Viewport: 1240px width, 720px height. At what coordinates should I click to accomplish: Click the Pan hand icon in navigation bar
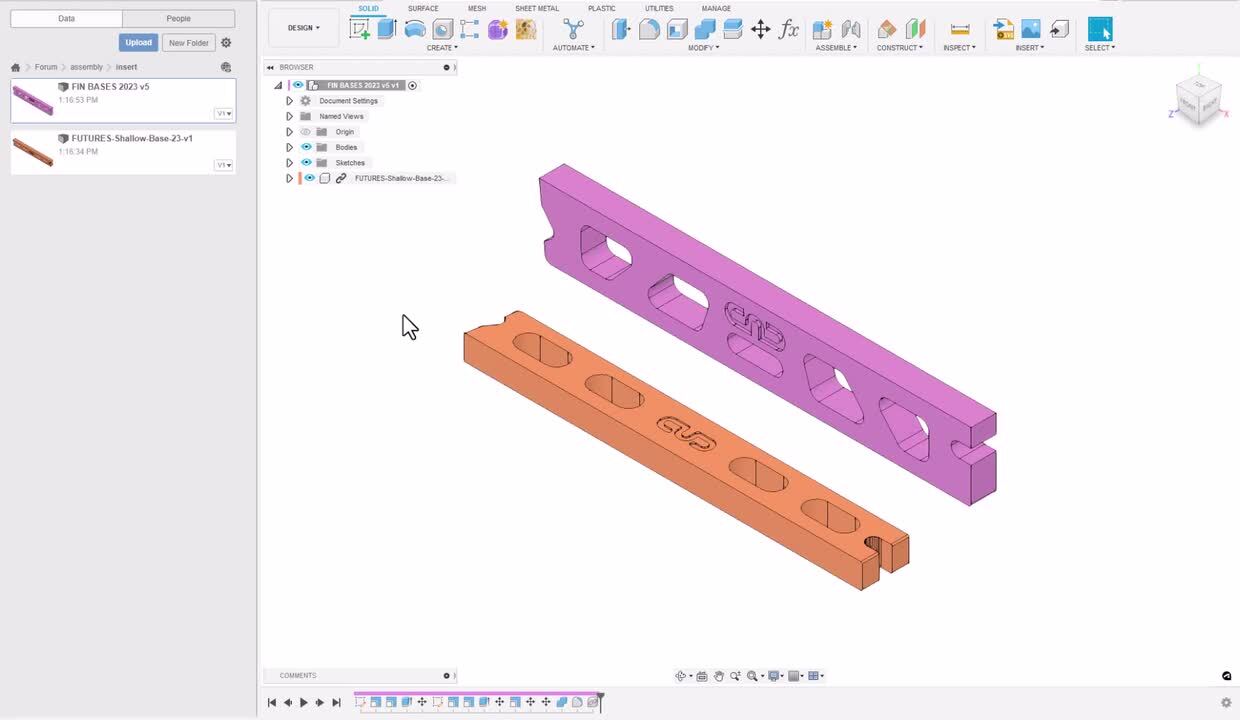718,676
